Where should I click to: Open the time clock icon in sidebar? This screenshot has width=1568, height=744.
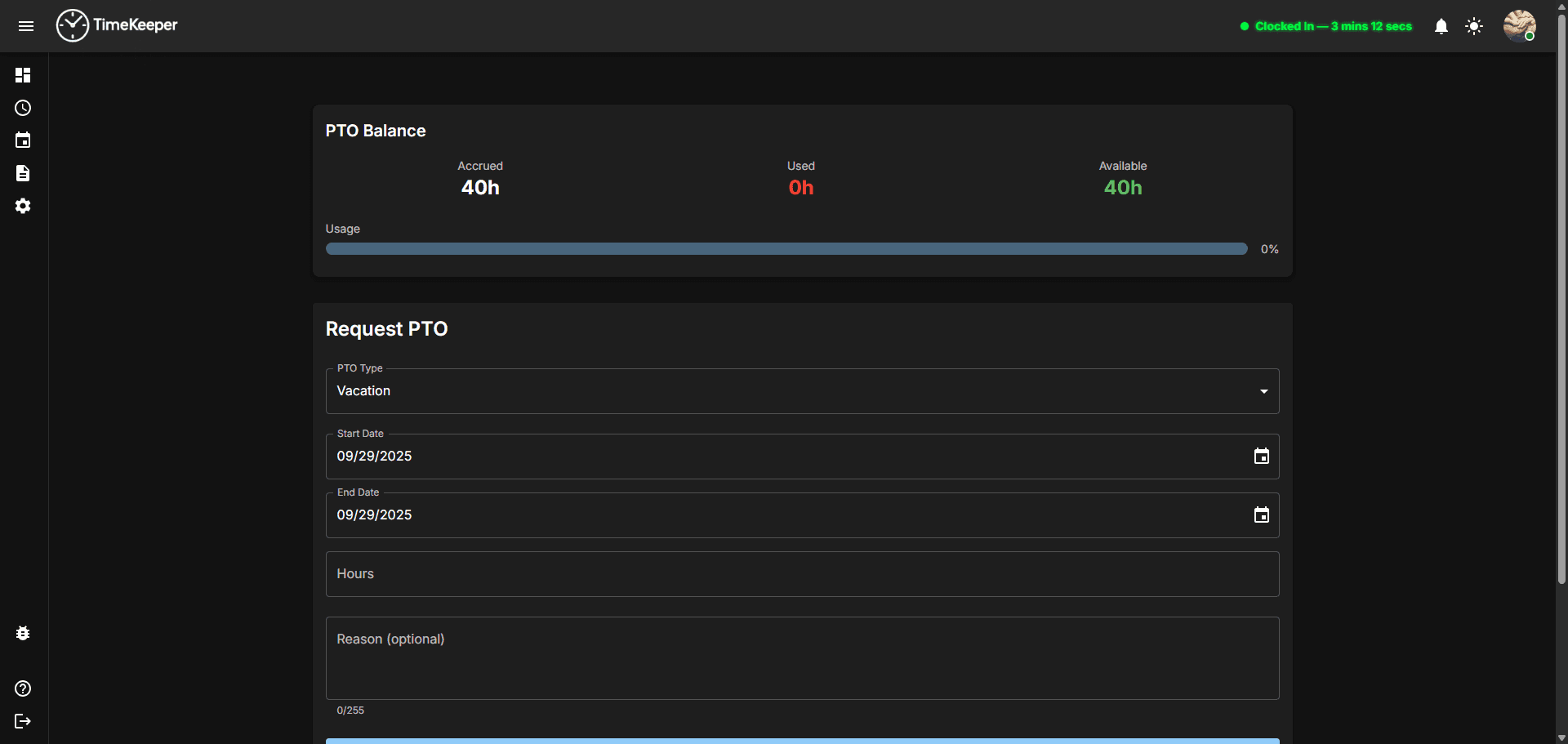coord(23,108)
